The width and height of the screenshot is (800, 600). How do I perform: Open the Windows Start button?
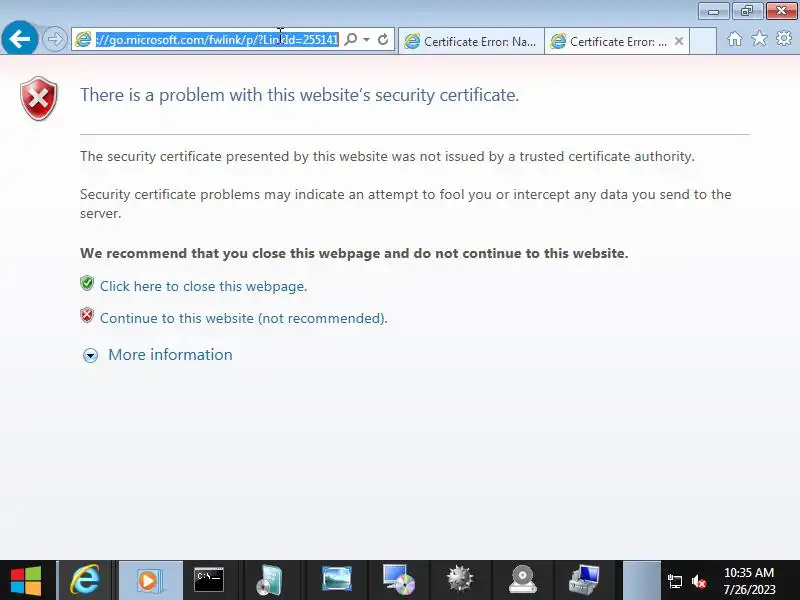[x=26, y=581]
